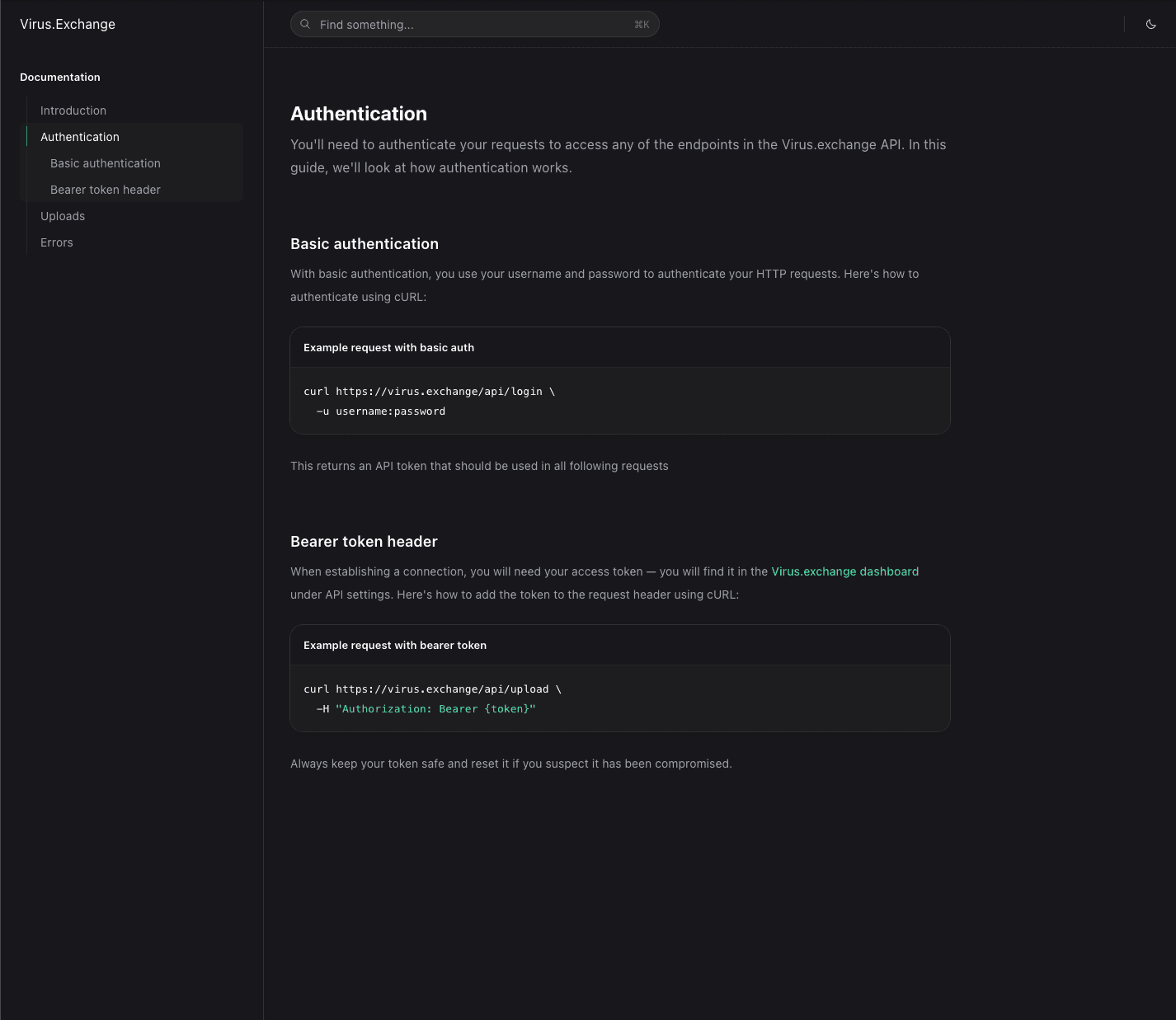Jump to Basic authentication via sidebar sub-item
This screenshot has width=1176, height=1020.
tap(106, 163)
